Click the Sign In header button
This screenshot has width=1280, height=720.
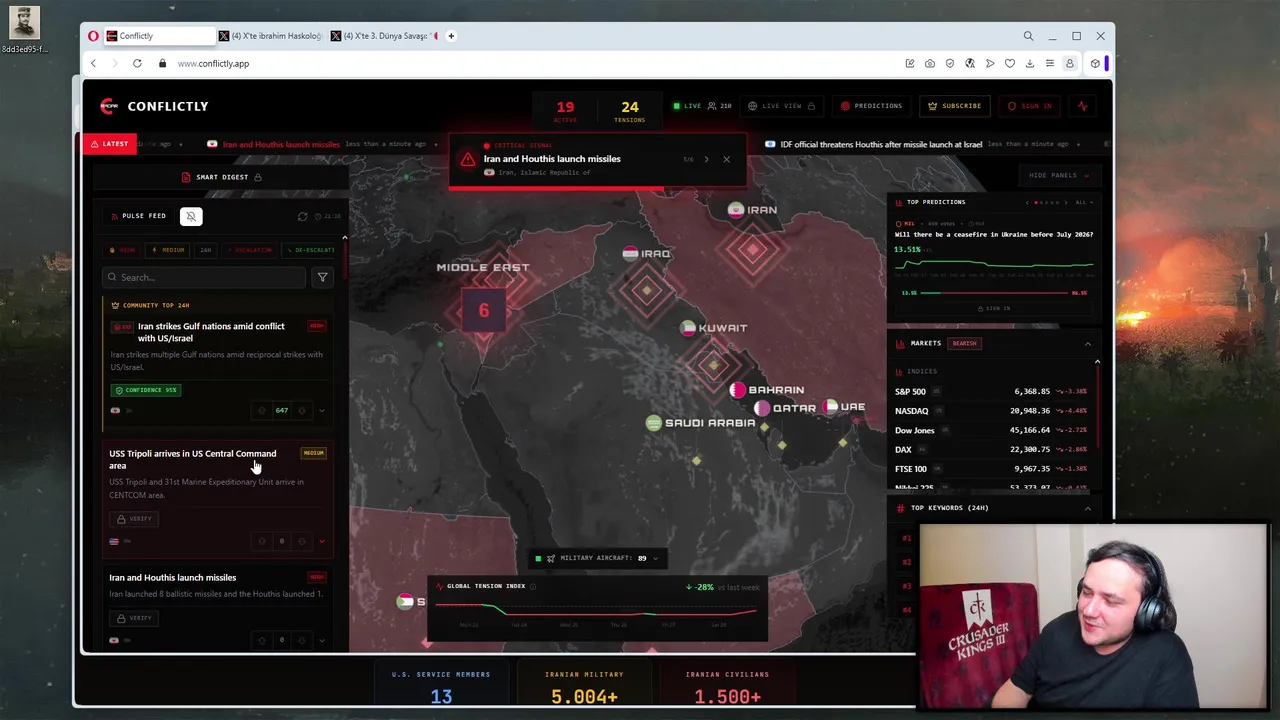pyautogui.click(x=1030, y=106)
